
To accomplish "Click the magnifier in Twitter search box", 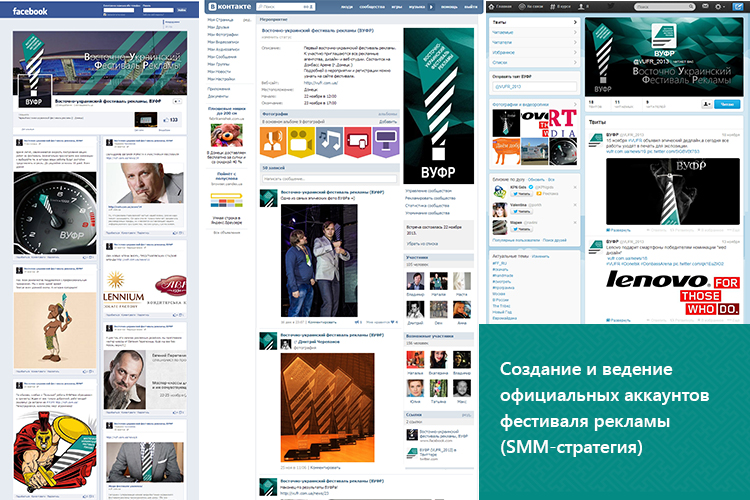I will click(x=691, y=7).
